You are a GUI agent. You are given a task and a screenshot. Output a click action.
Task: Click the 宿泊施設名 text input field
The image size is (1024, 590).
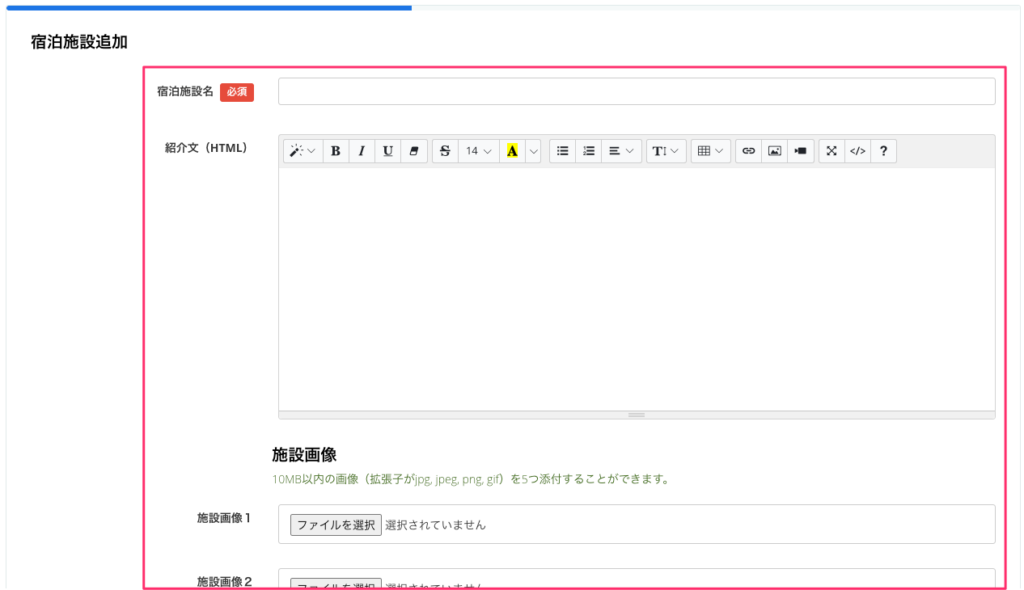click(x=636, y=92)
